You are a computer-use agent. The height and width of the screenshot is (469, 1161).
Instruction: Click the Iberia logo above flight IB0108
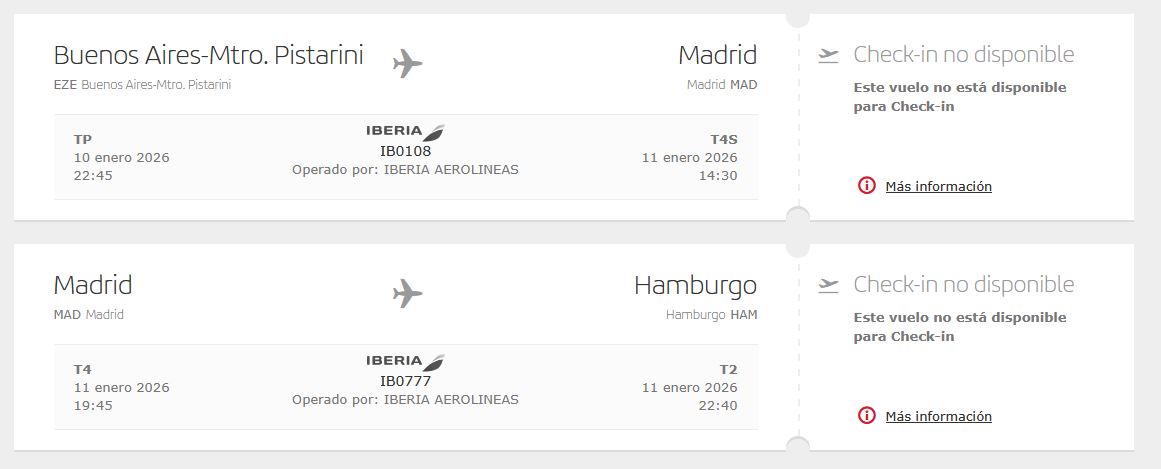pos(405,131)
